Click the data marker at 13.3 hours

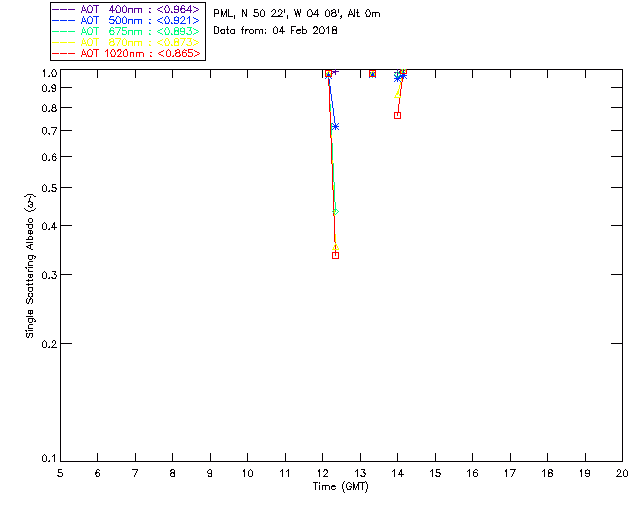pyautogui.click(x=372, y=74)
